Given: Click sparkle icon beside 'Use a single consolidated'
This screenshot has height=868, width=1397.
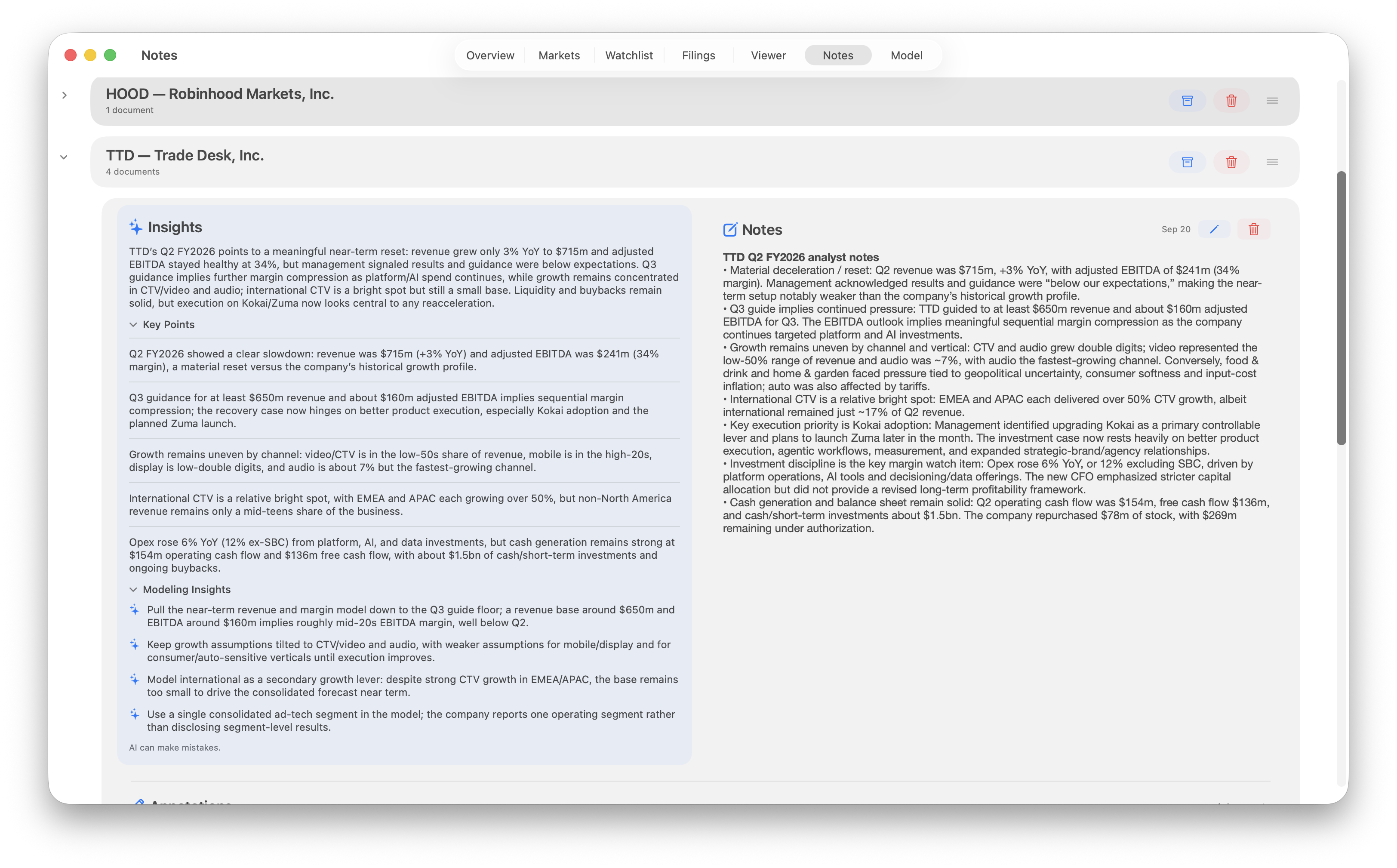Looking at the screenshot, I should 134,714.
